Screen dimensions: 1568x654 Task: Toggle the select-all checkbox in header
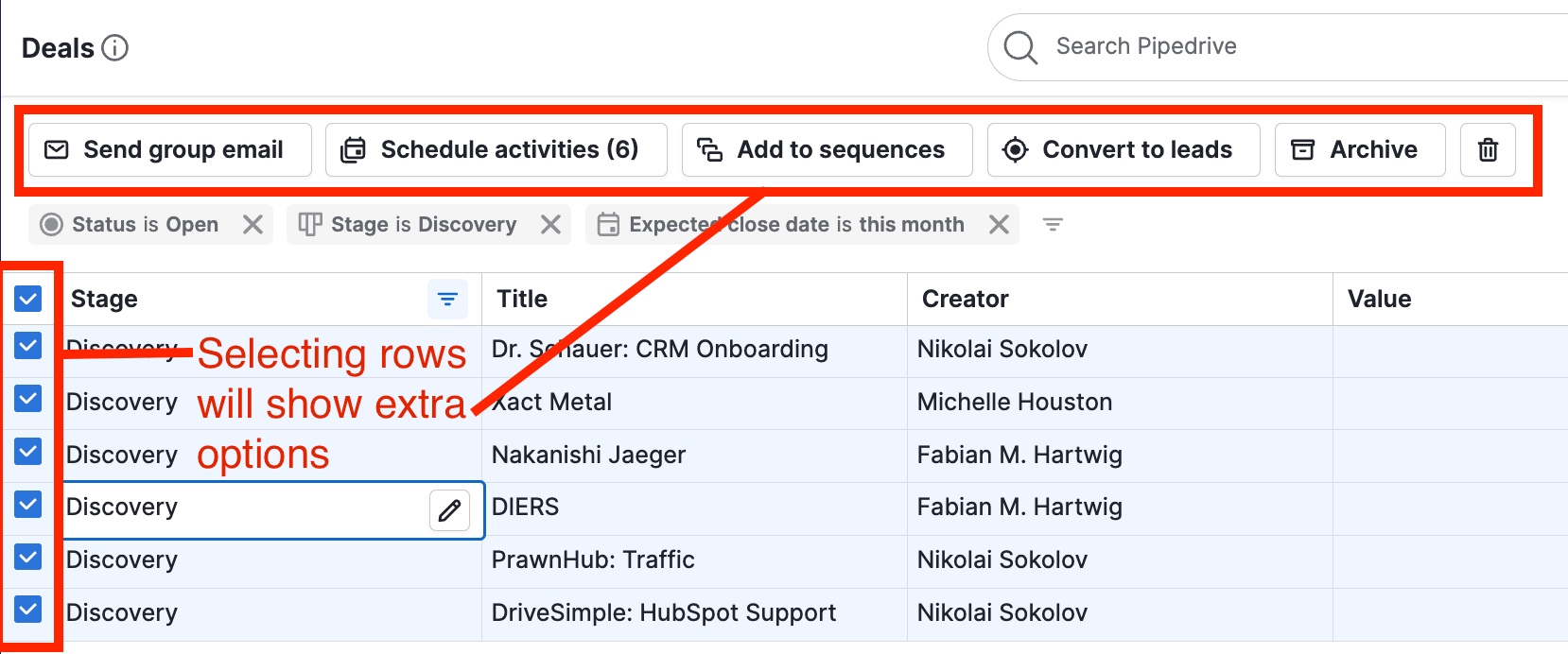[28, 300]
